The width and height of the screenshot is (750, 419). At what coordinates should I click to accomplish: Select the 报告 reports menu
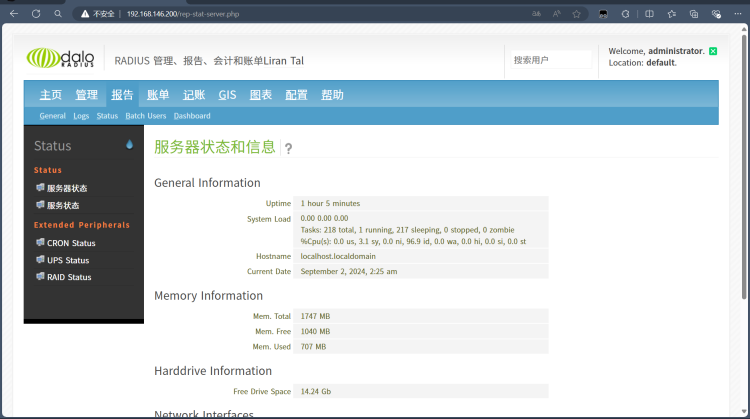point(122,95)
